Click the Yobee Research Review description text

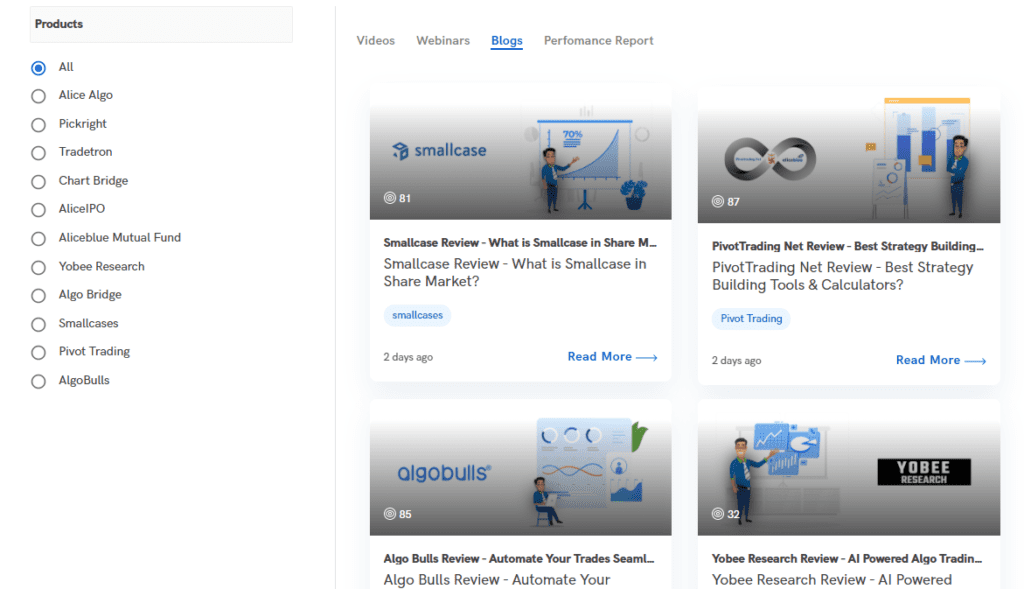[832, 580]
